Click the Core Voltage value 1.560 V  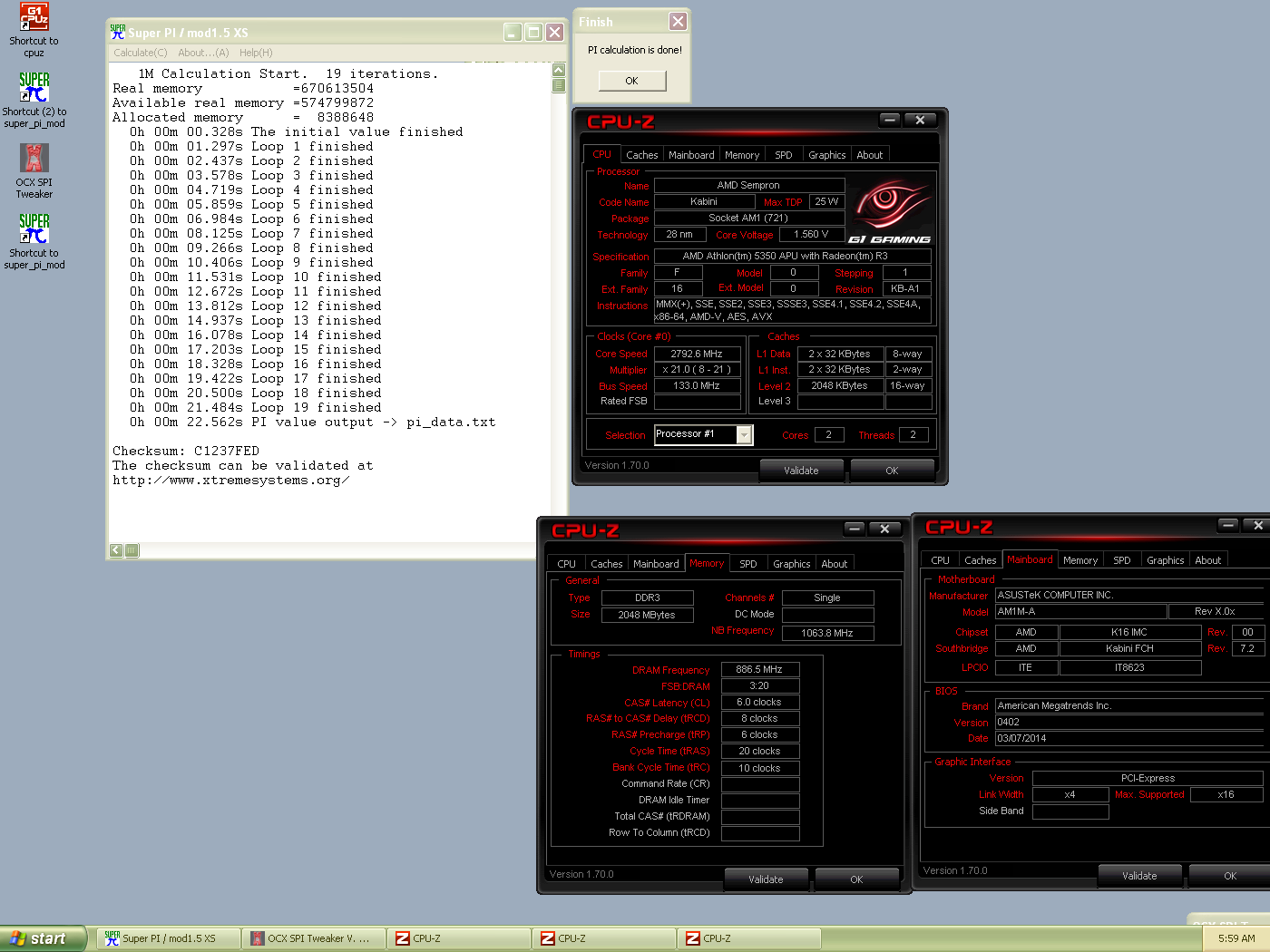pyautogui.click(x=812, y=234)
